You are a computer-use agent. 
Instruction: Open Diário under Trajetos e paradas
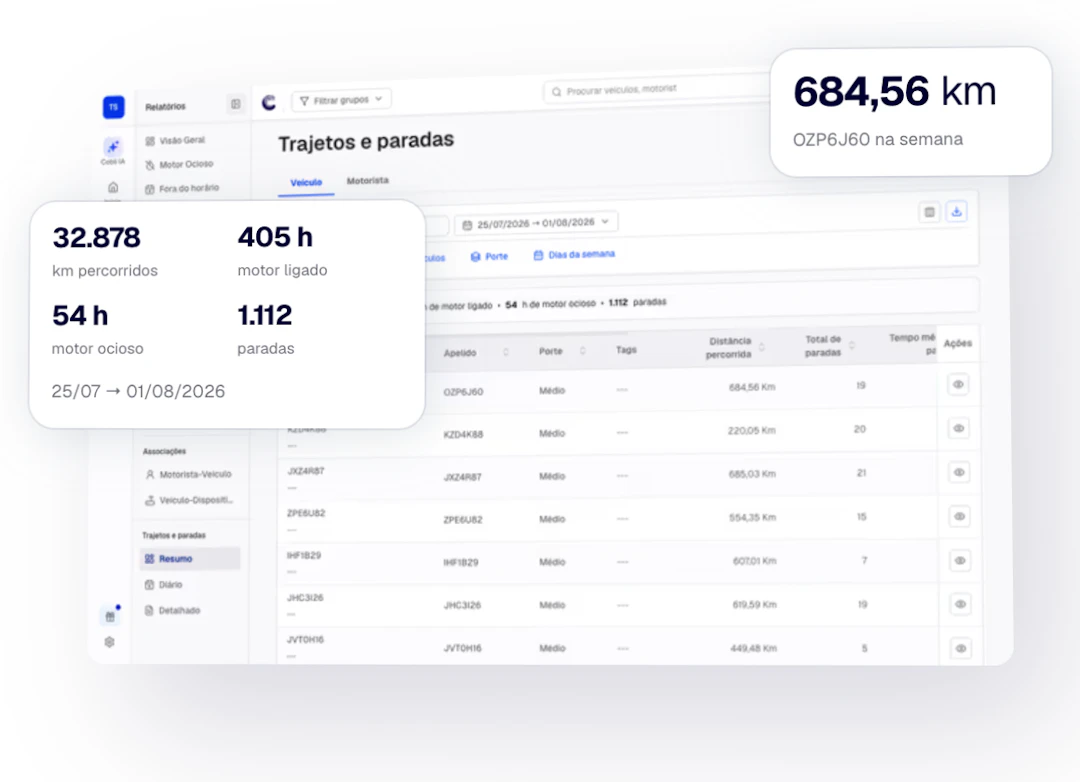164,585
